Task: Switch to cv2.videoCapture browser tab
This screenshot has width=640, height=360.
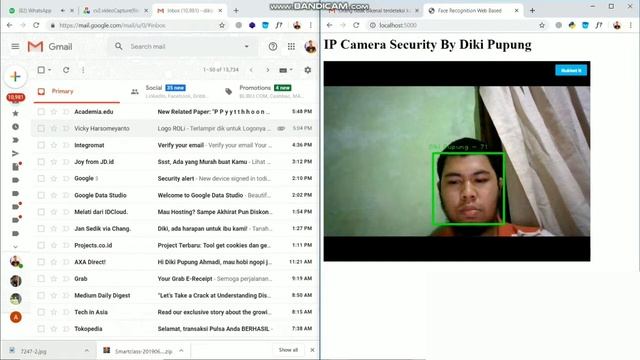Action: pos(116,11)
